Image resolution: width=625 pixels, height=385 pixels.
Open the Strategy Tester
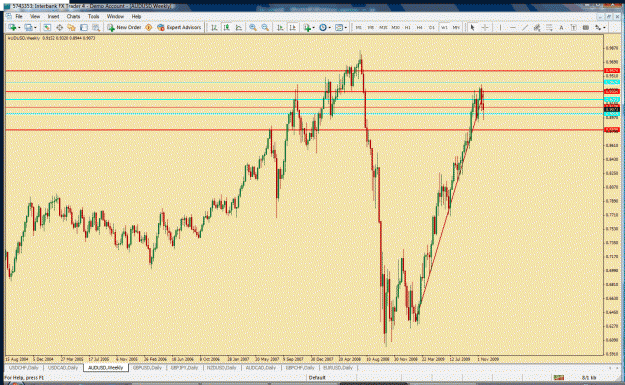tap(96, 28)
